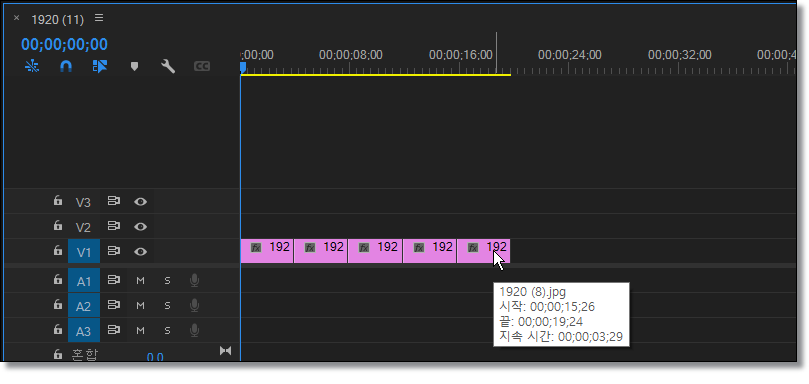The height and width of the screenshot is (384, 809).
Task: Click the fx badge on first clip
Action: click(256, 248)
